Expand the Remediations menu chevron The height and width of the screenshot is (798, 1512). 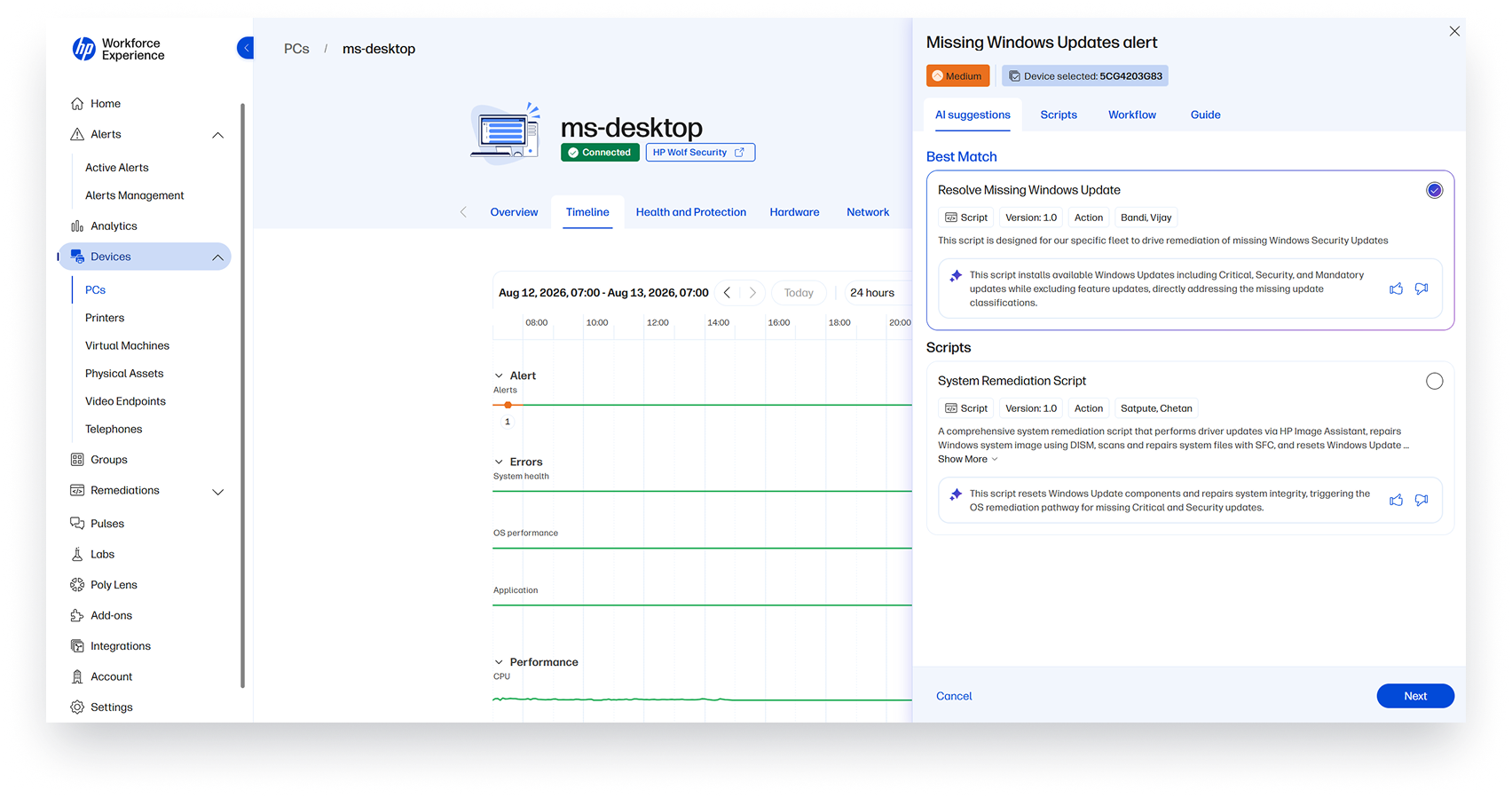click(217, 492)
